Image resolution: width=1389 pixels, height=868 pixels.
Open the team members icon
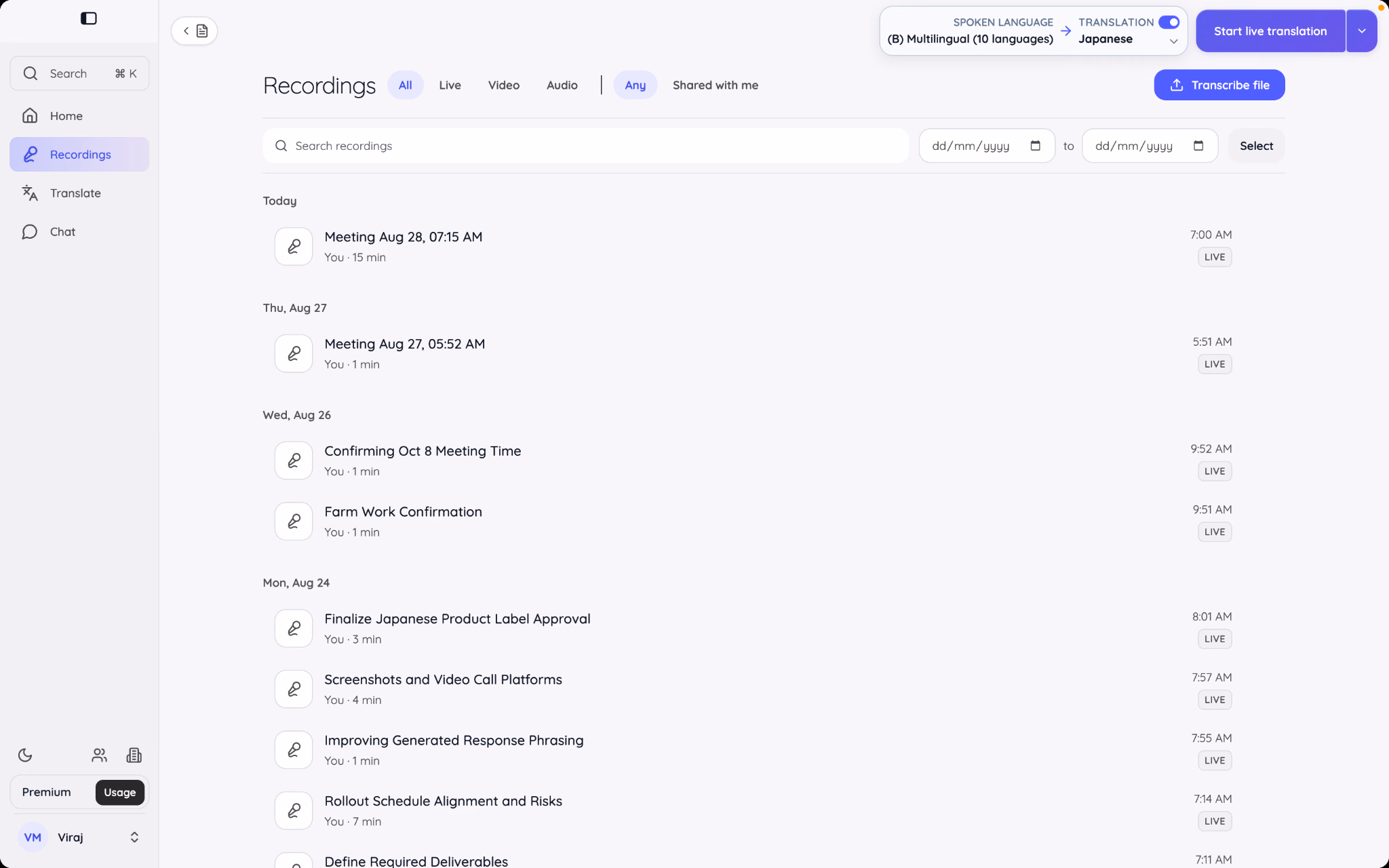pos(100,755)
